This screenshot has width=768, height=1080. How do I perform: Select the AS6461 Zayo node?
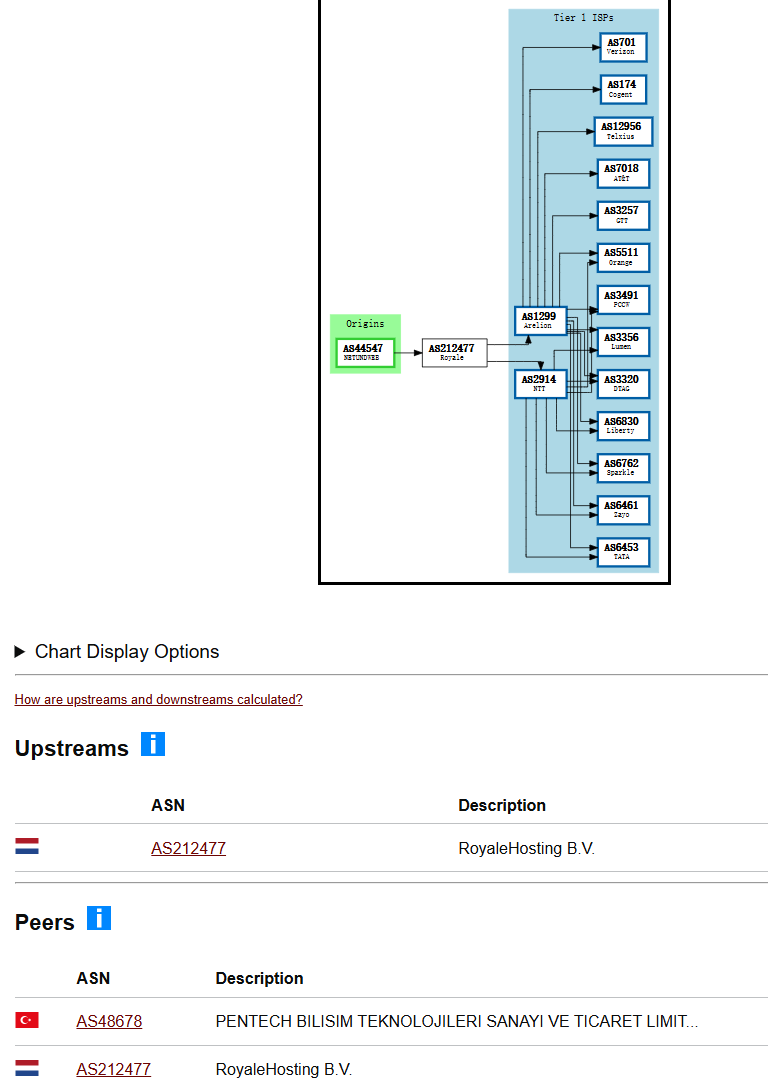pyautogui.click(x=623, y=510)
